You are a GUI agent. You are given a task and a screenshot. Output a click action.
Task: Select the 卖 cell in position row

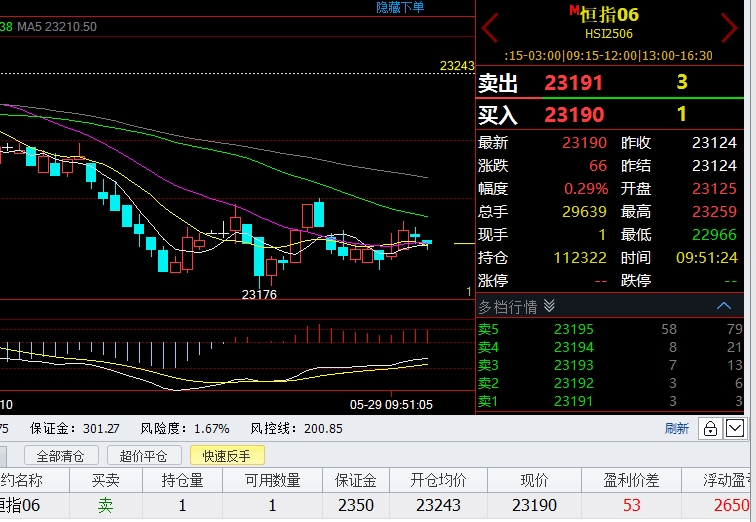pos(106,505)
